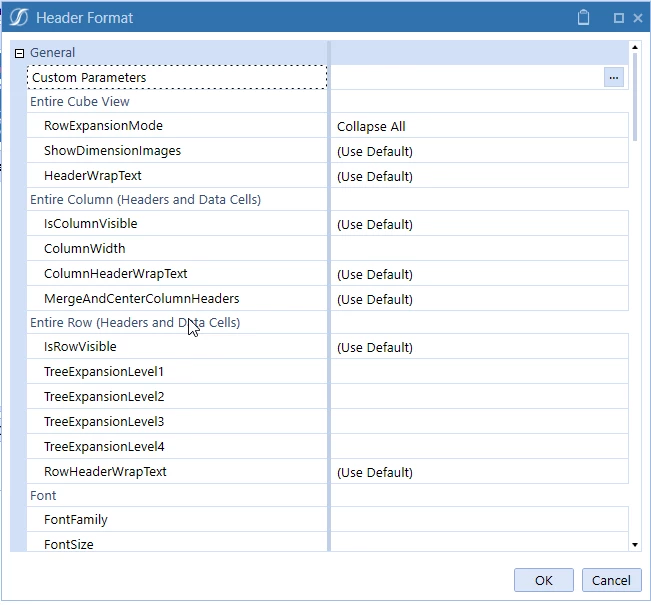Click the clipboard paste icon in title bar
The width and height of the screenshot is (651, 605).
click(583, 18)
